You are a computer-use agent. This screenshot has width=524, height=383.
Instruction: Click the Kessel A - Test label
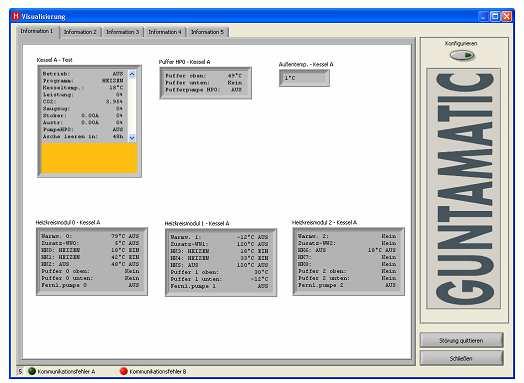54,60
